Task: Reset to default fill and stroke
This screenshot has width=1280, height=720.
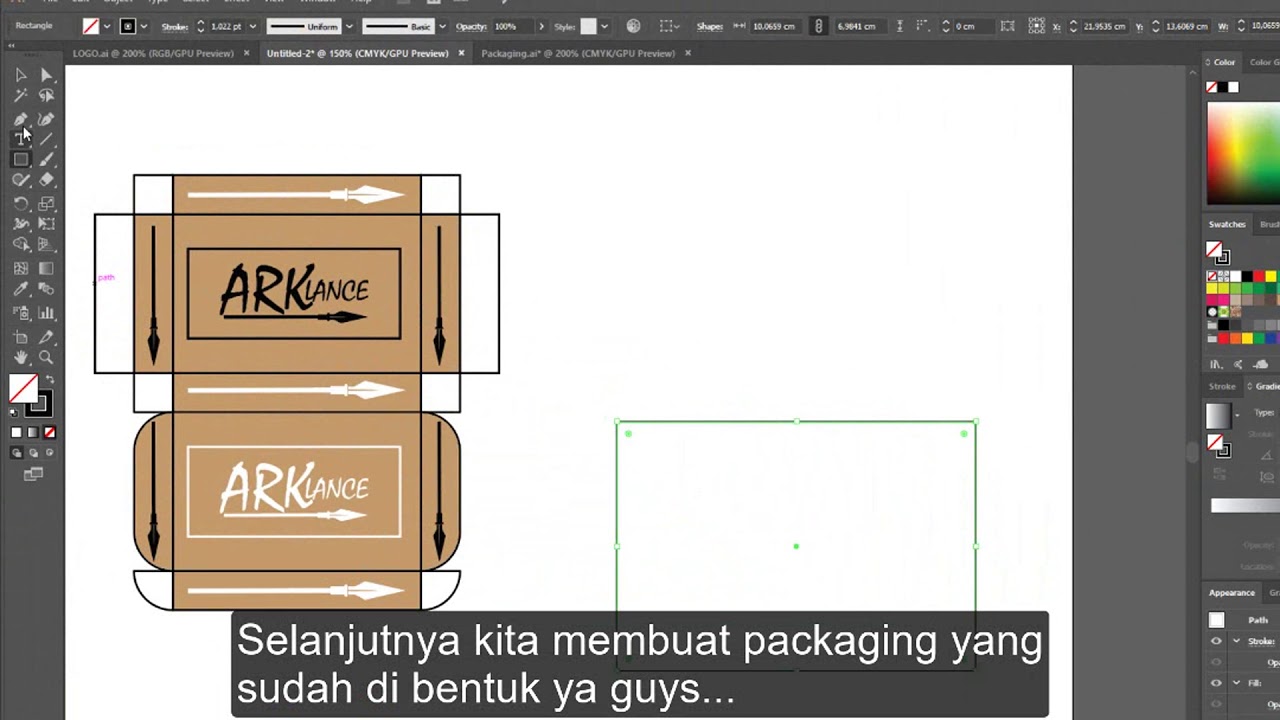Action: tap(14, 412)
